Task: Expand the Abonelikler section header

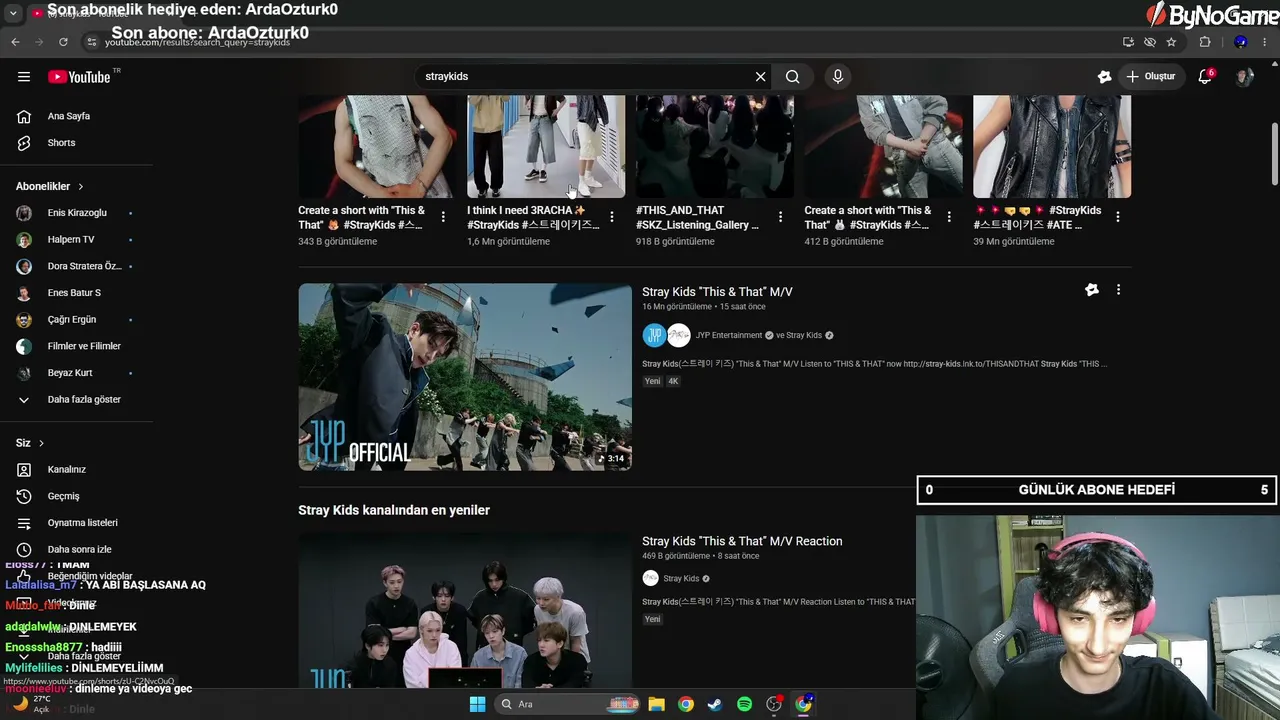Action: pos(50,186)
